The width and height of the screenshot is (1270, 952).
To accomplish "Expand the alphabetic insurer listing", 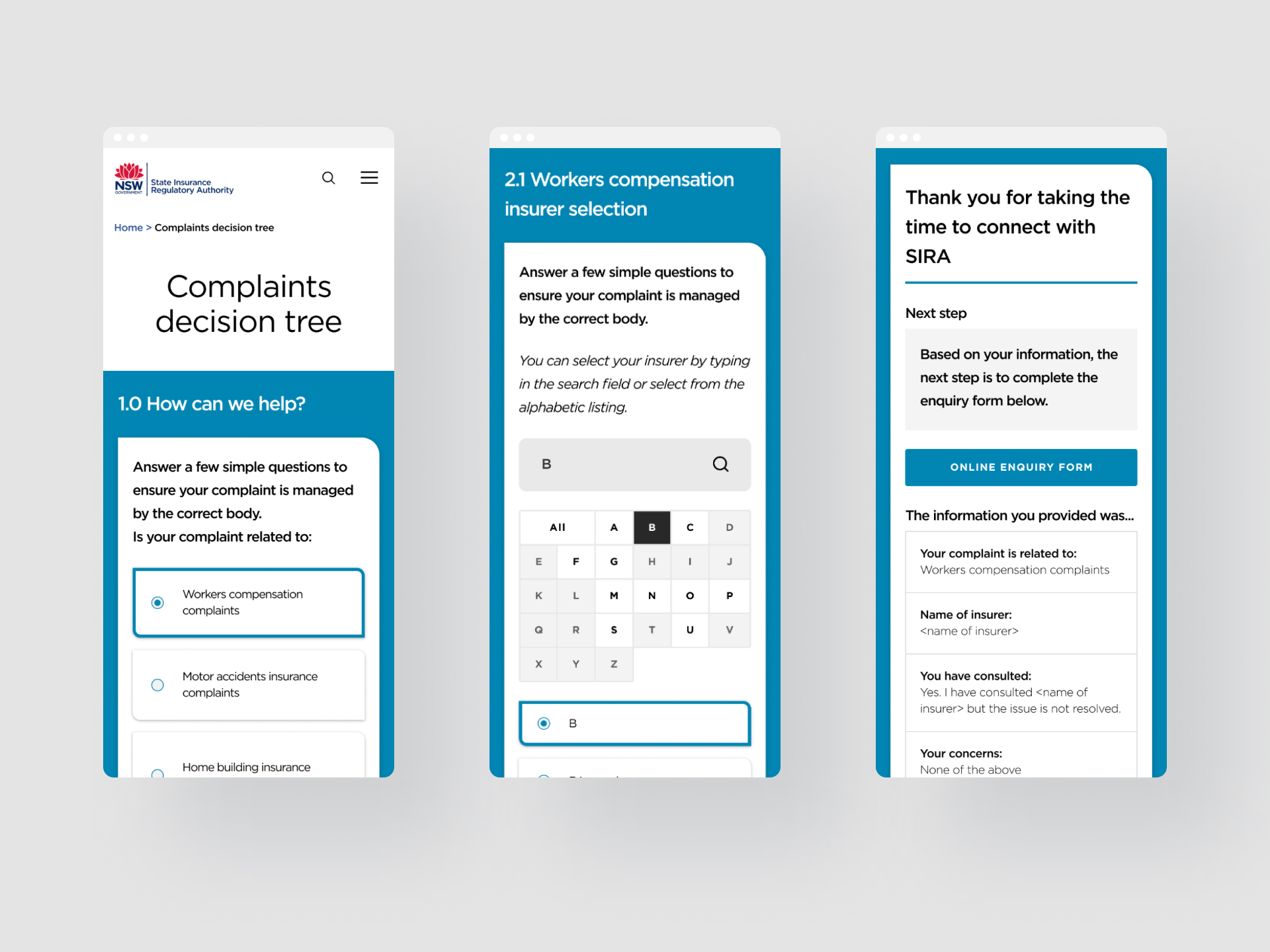I will [x=555, y=527].
